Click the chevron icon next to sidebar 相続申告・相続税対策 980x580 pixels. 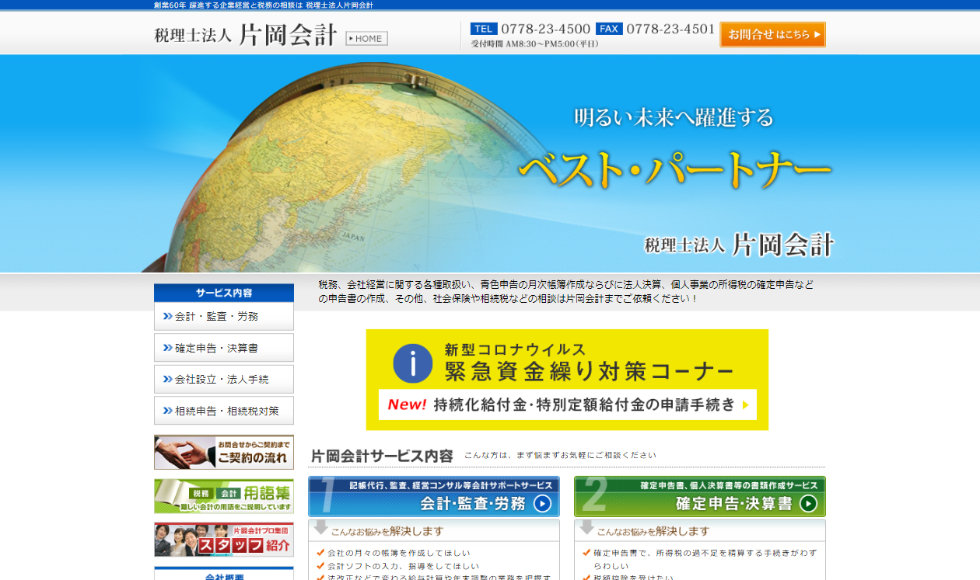(x=166, y=411)
